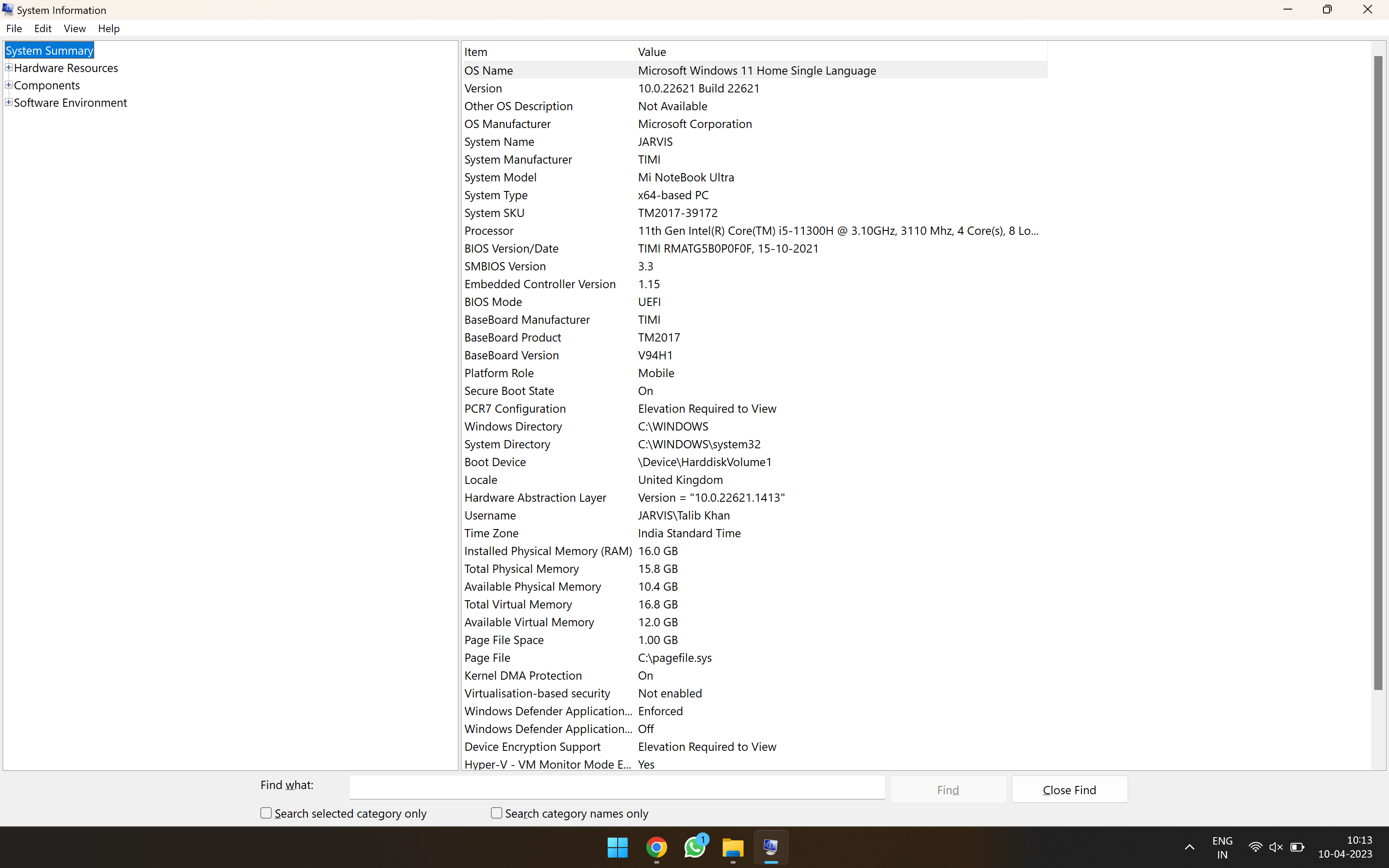Open the Start menu from the taskbar
Viewport: 1389px width, 868px height.
pos(618,847)
